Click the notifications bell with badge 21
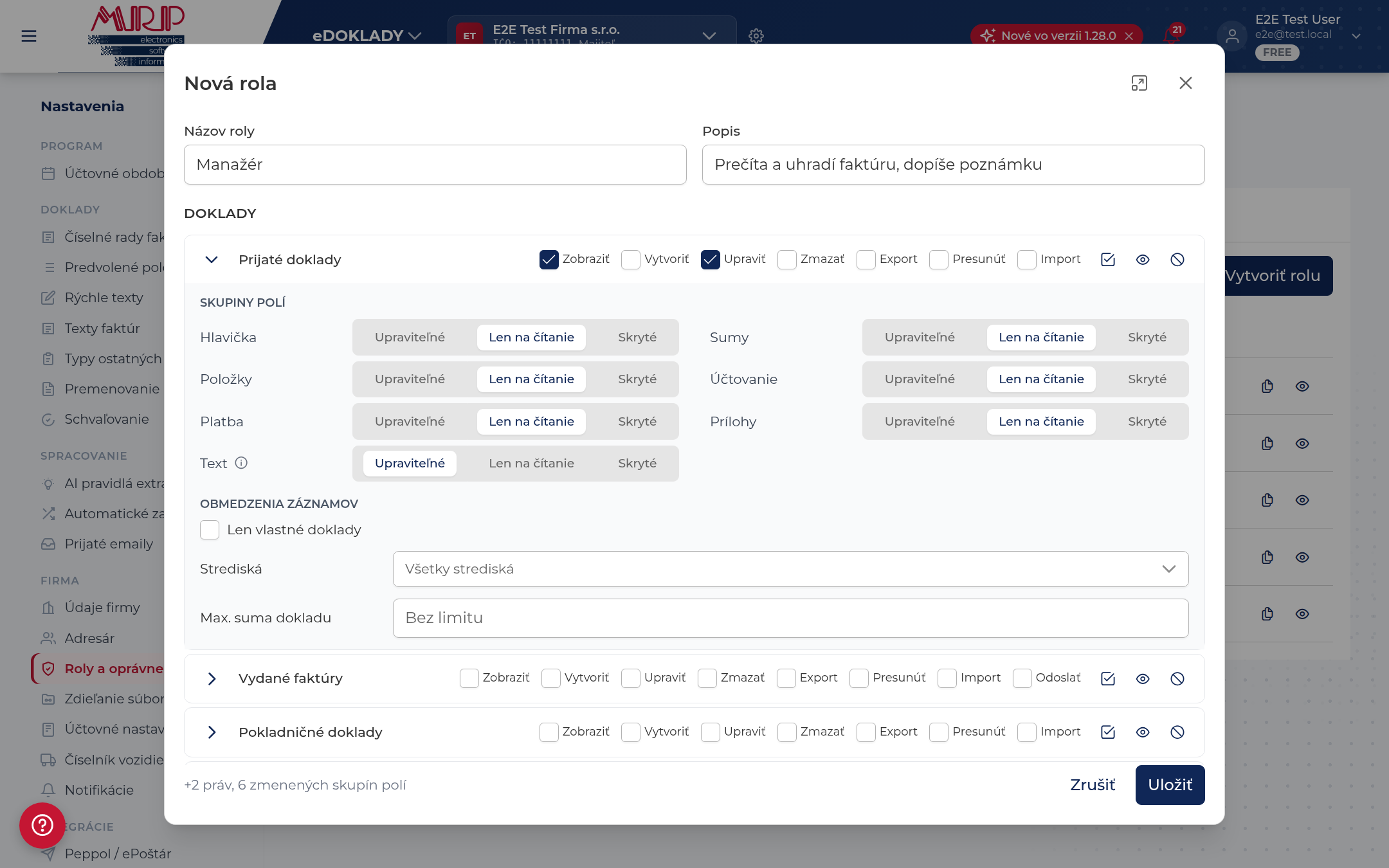Screen dimensions: 1389x868 1172,35
